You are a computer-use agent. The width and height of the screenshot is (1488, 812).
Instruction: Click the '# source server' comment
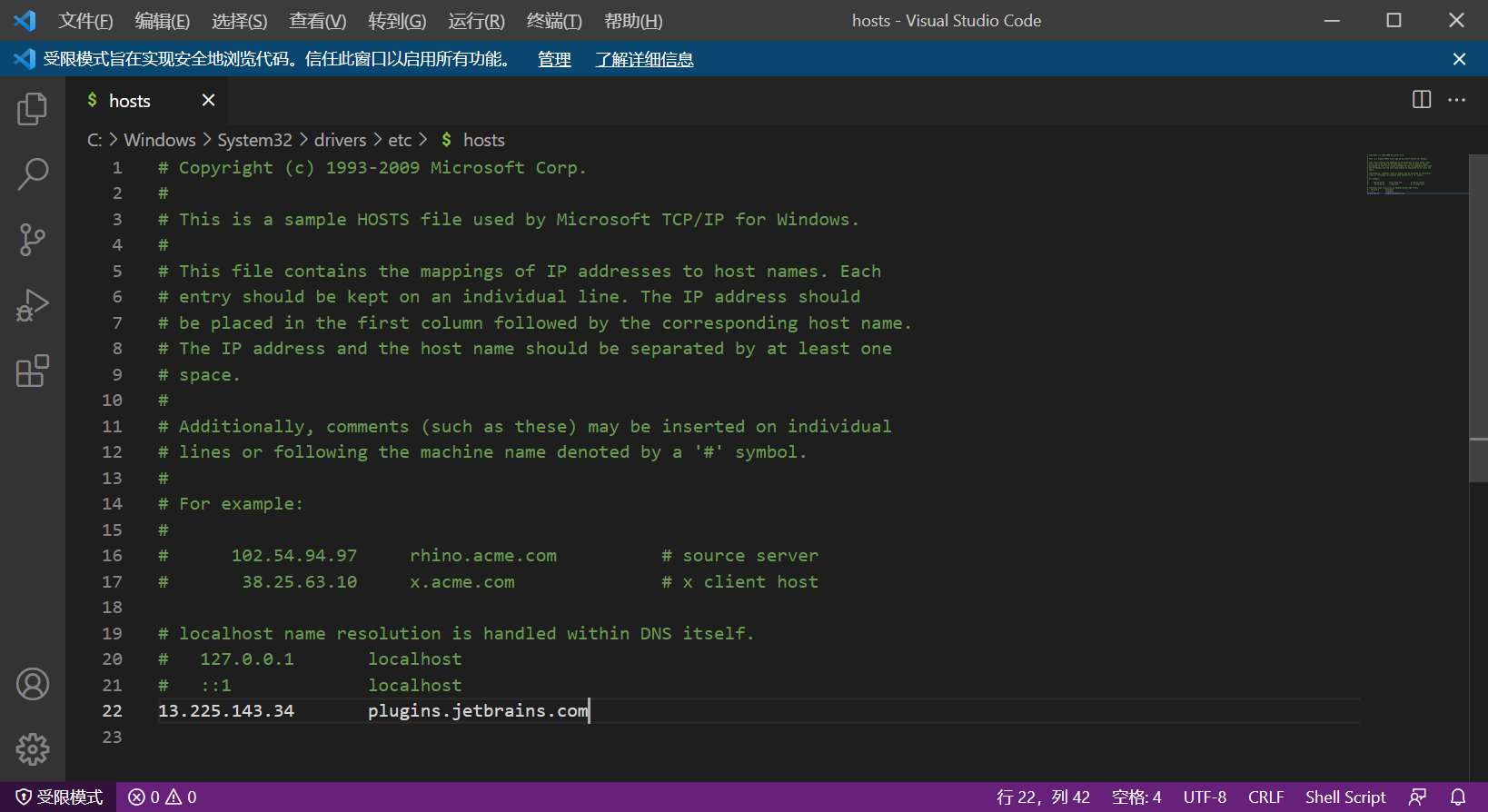[x=739, y=556]
